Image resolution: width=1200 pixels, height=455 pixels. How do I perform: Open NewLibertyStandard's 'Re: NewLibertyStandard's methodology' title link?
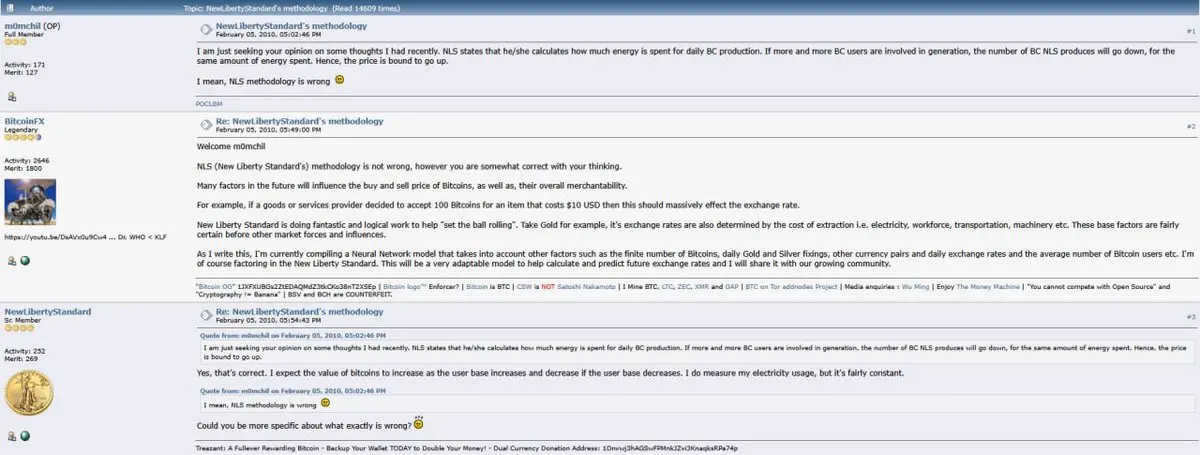tap(299, 312)
